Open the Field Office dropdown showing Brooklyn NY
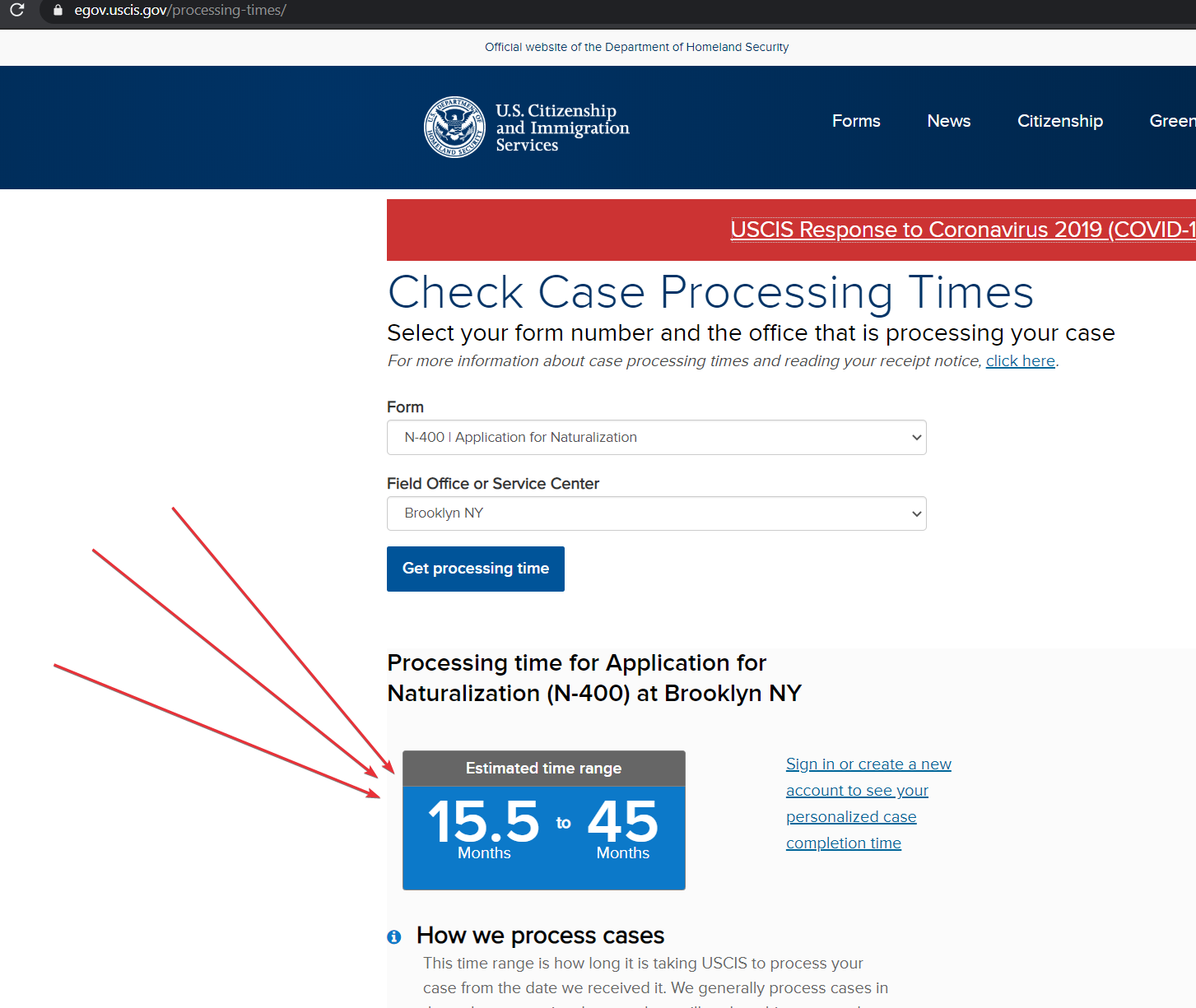1196x1008 pixels. (x=656, y=513)
